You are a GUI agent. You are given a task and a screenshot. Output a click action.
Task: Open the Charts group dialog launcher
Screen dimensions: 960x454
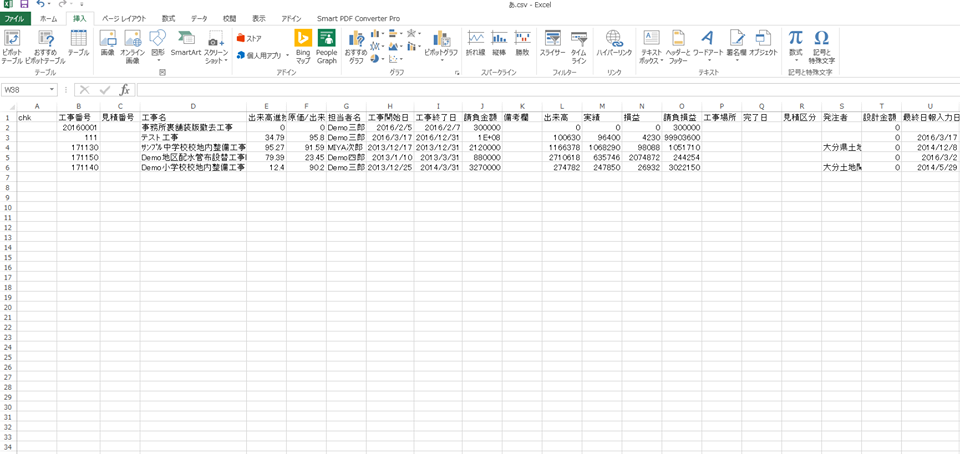pos(457,73)
